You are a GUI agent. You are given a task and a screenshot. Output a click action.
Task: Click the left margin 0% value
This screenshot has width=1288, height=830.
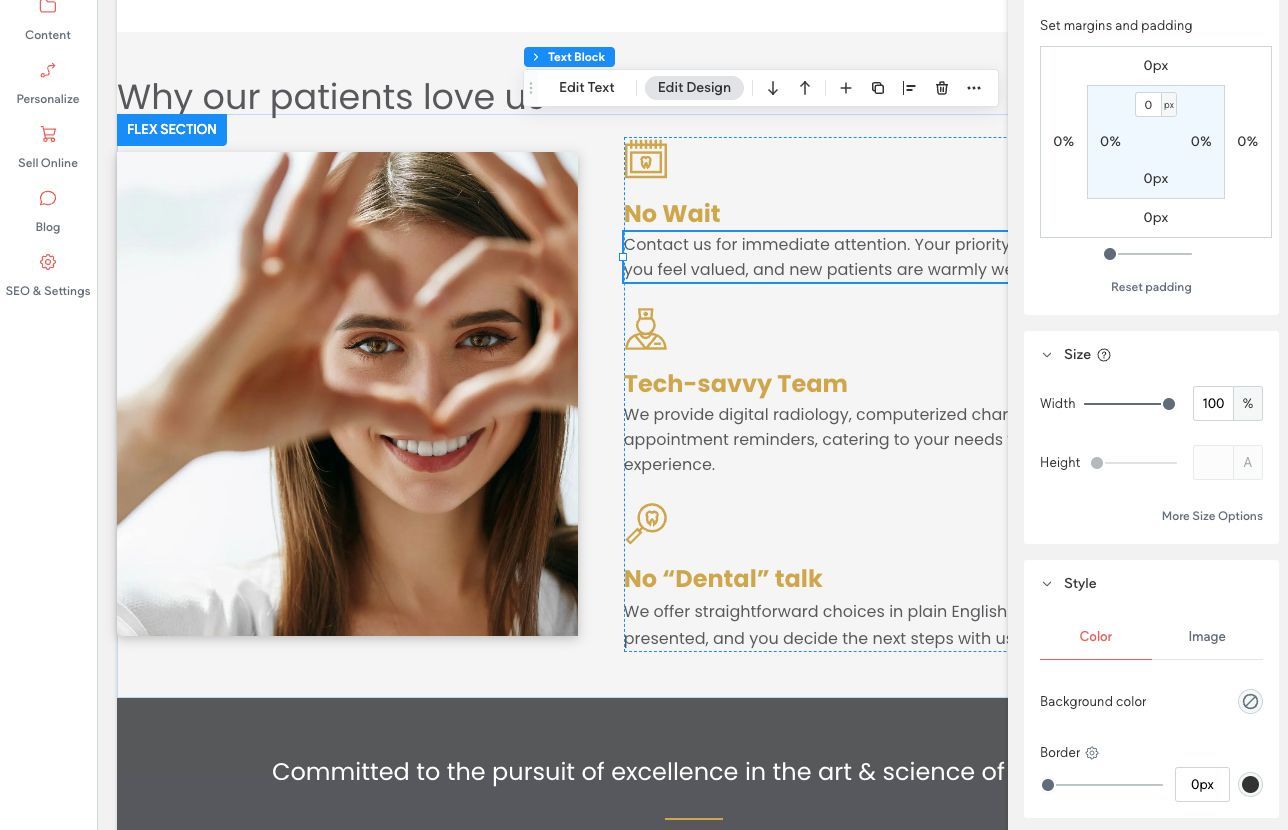[x=1063, y=142]
